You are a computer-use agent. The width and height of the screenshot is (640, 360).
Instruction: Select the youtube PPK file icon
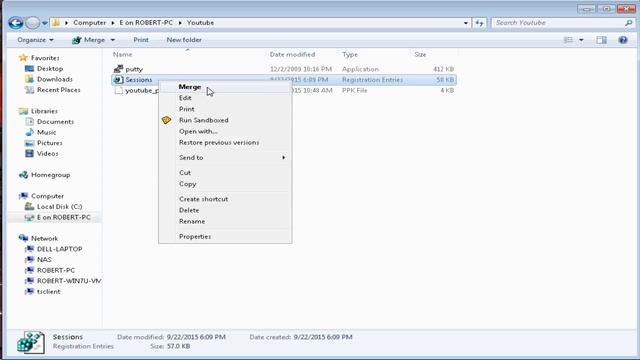(x=118, y=90)
